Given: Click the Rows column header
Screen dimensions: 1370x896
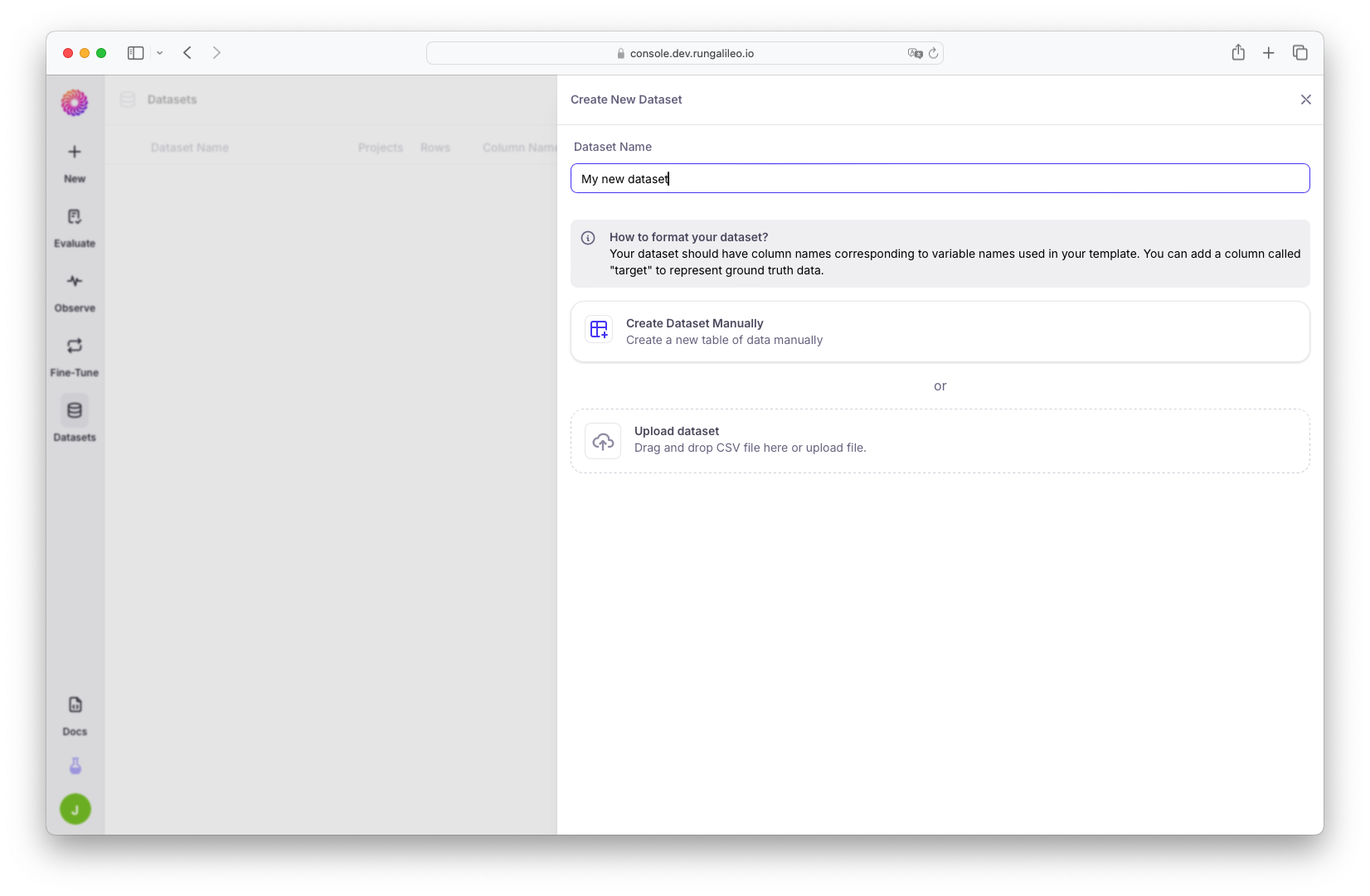Looking at the screenshot, I should coord(435,148).
